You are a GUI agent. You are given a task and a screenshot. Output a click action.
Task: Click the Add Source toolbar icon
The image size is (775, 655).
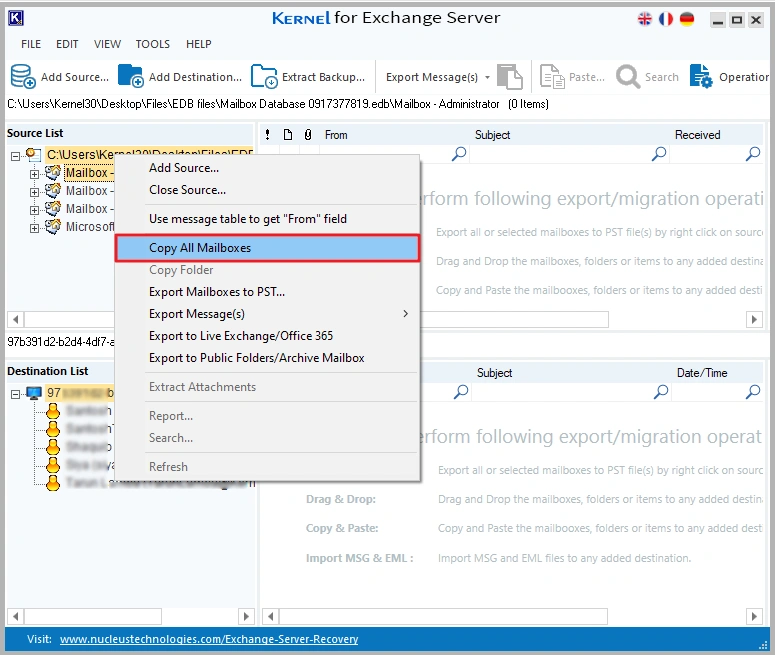pyautogui.click(x=23, y=77)
